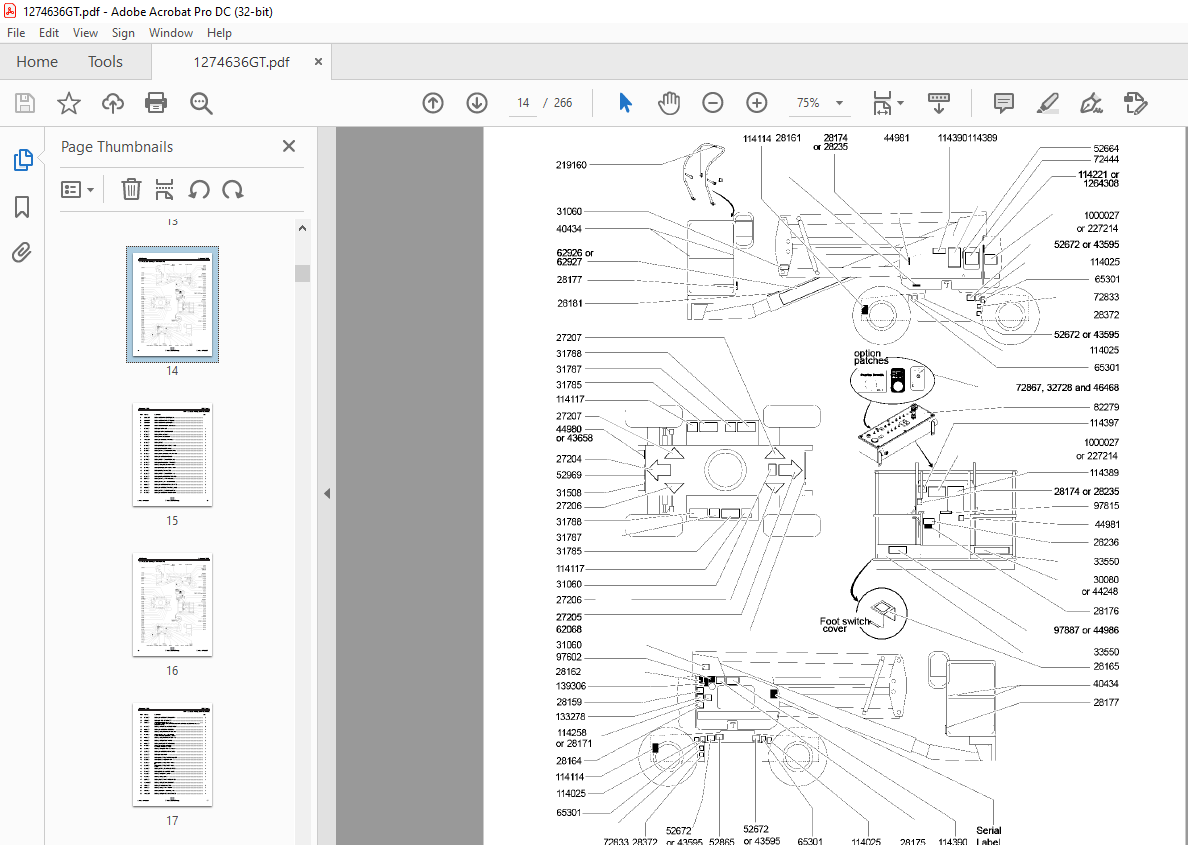Select page 15 thumbnail
This screenshot has width=1188, height=845.
(x=172, y=455)
